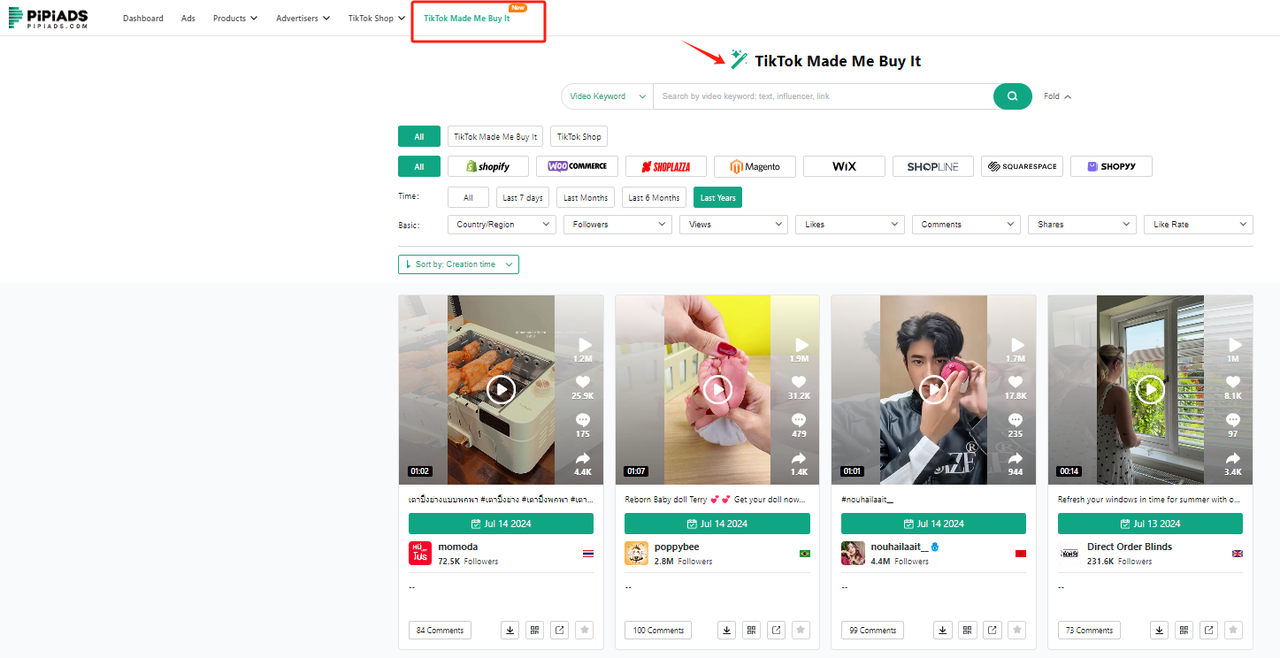Download the poppybee video
Image resolution: width=1280 pixels, height=658 pixels.
click(726, 630)
